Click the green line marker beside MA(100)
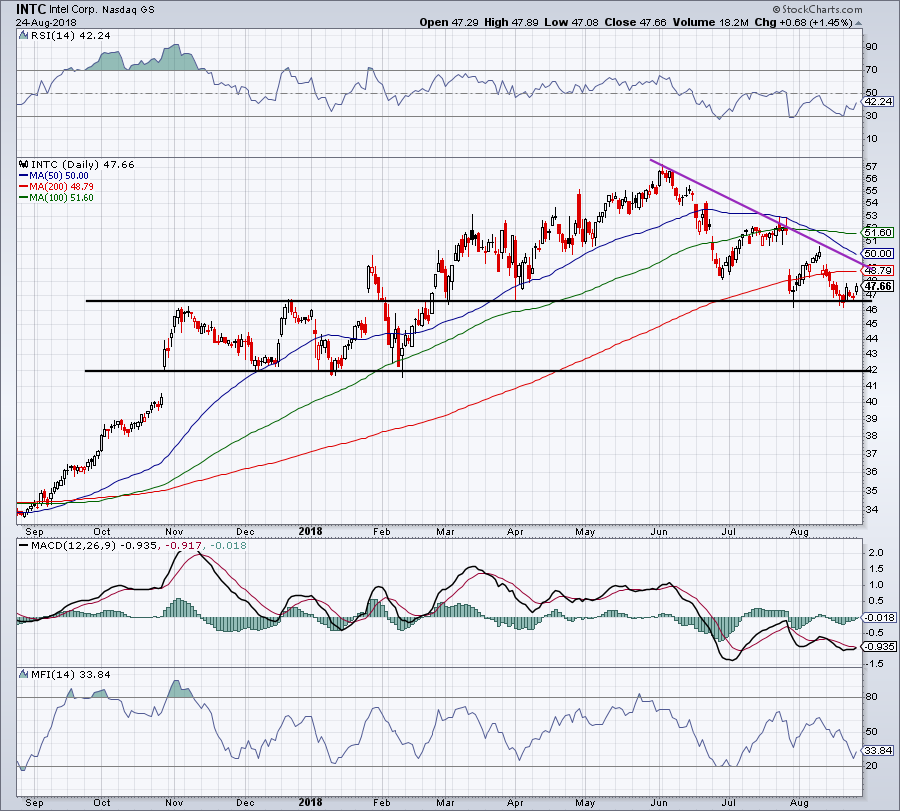The image size is (900, 811). click(24, 197)
